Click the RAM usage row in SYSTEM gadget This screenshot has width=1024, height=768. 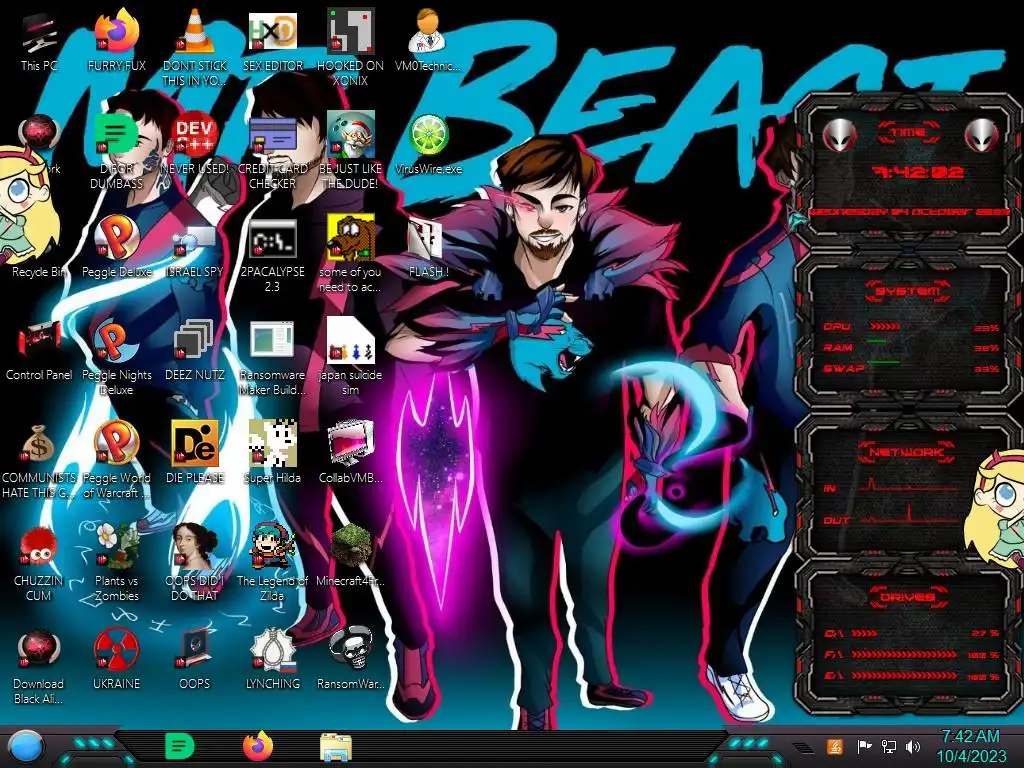[911, 347]
